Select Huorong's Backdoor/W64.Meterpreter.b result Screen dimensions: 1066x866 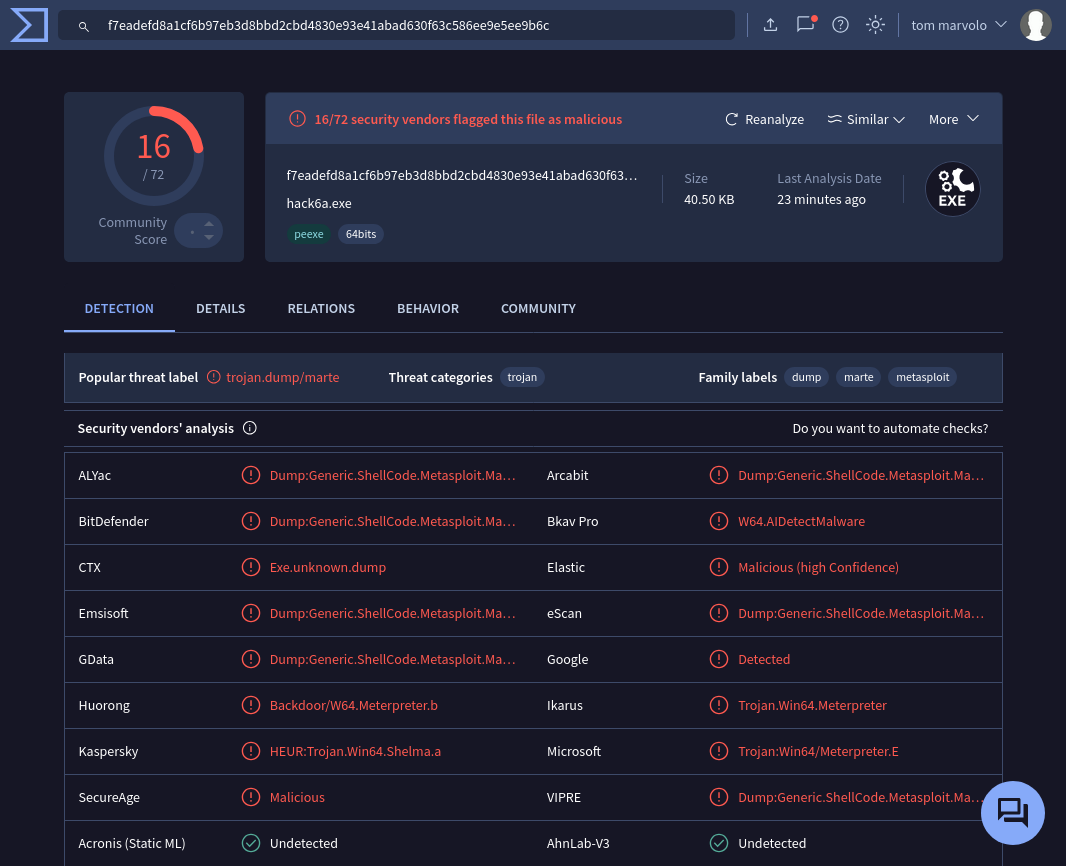pos(354,705)
